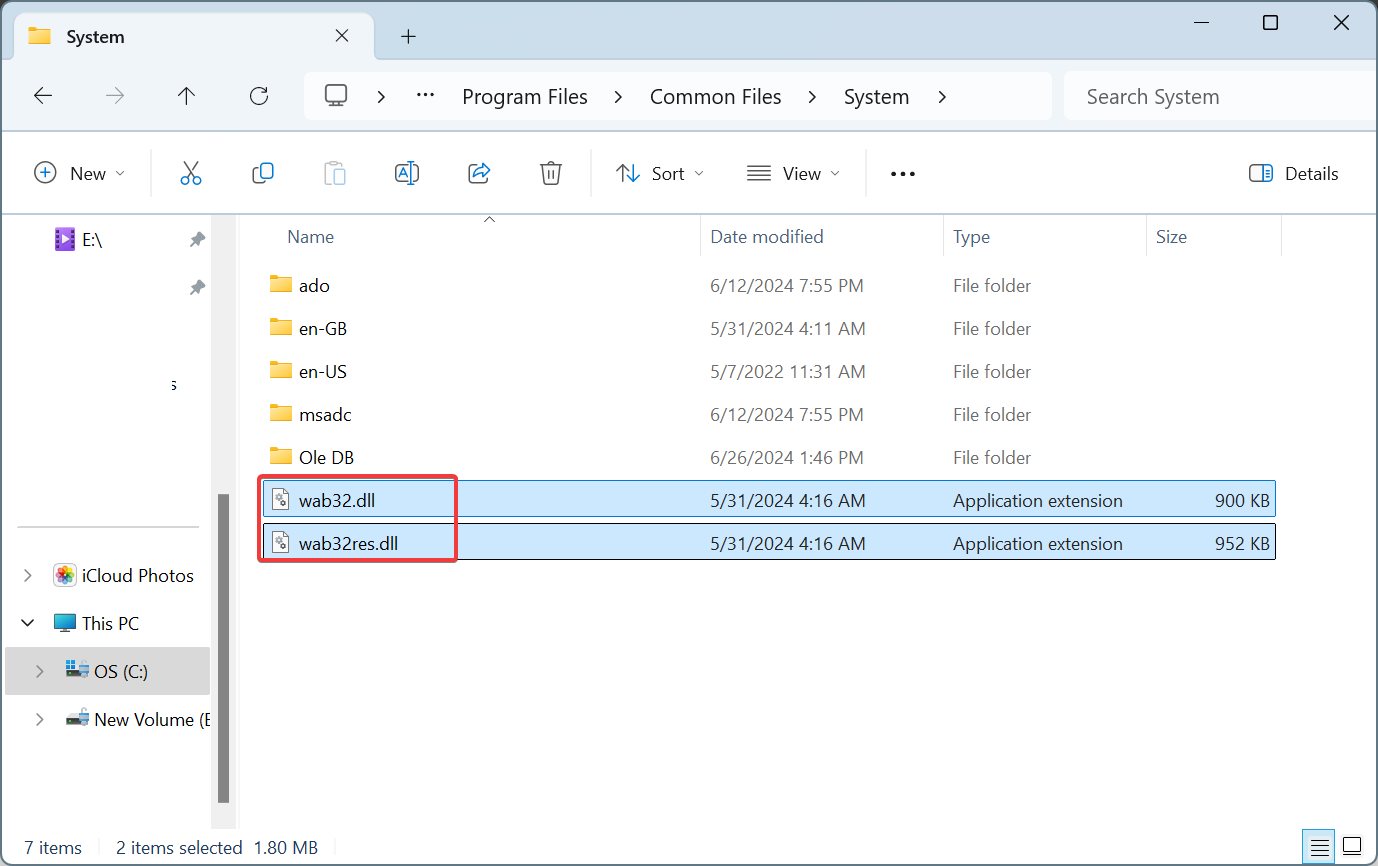Refresh the current folder view

[x=259, y=96]
